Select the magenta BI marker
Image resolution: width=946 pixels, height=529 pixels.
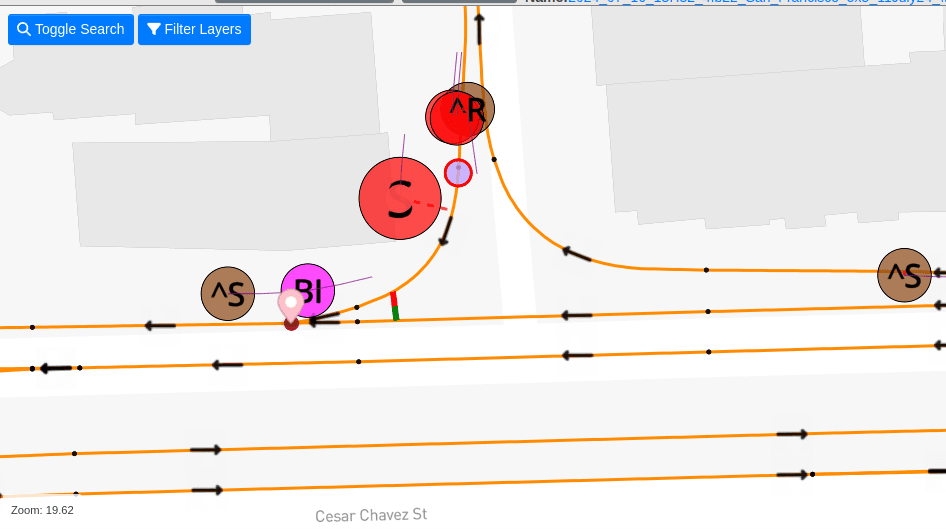click(x=308, y=290)
